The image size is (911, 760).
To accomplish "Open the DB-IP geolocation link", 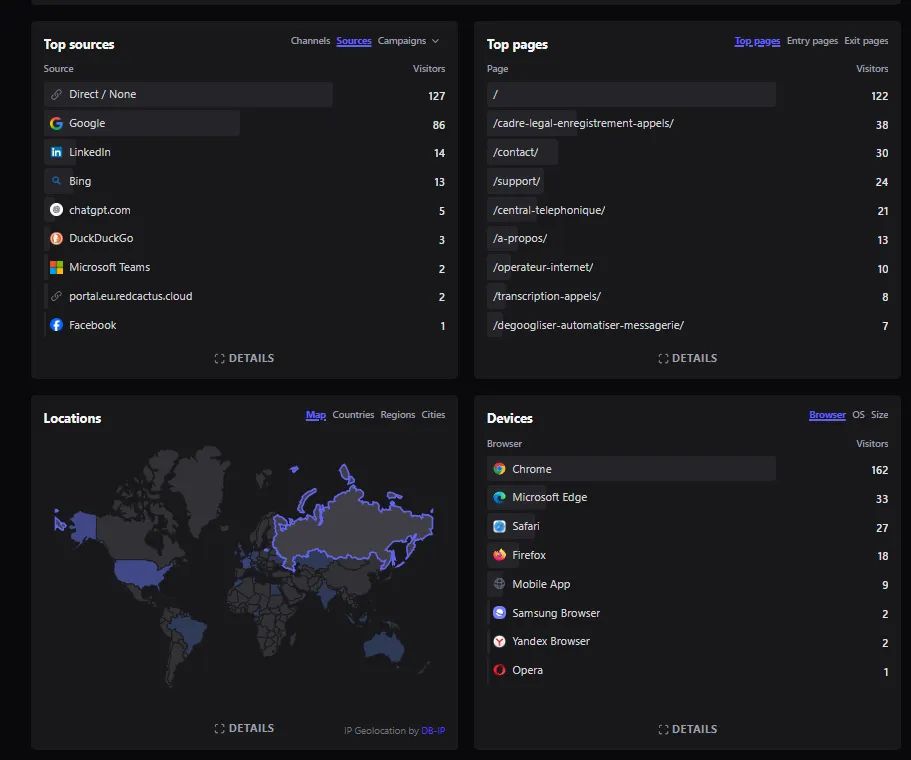I will pos(433,731).
